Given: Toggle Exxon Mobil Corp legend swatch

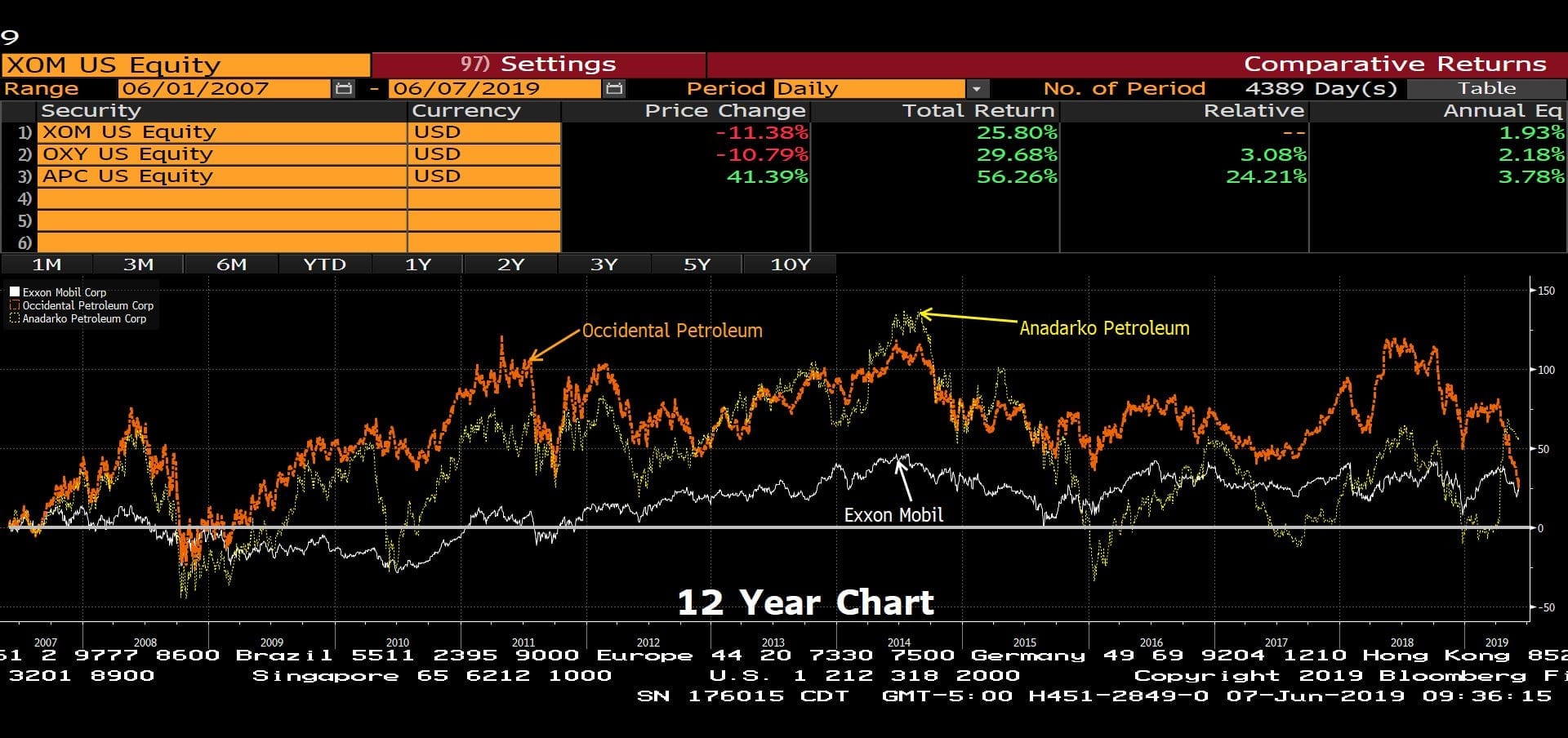Looking at the screenshot, I should tap(15, 291).
